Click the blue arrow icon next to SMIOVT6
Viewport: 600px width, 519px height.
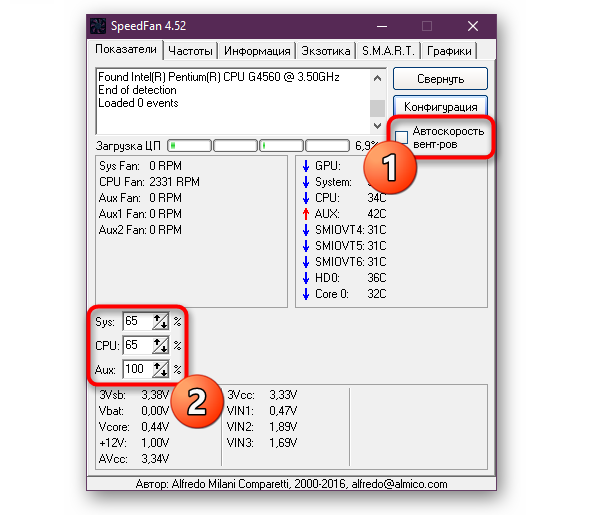tap(306, 263)
